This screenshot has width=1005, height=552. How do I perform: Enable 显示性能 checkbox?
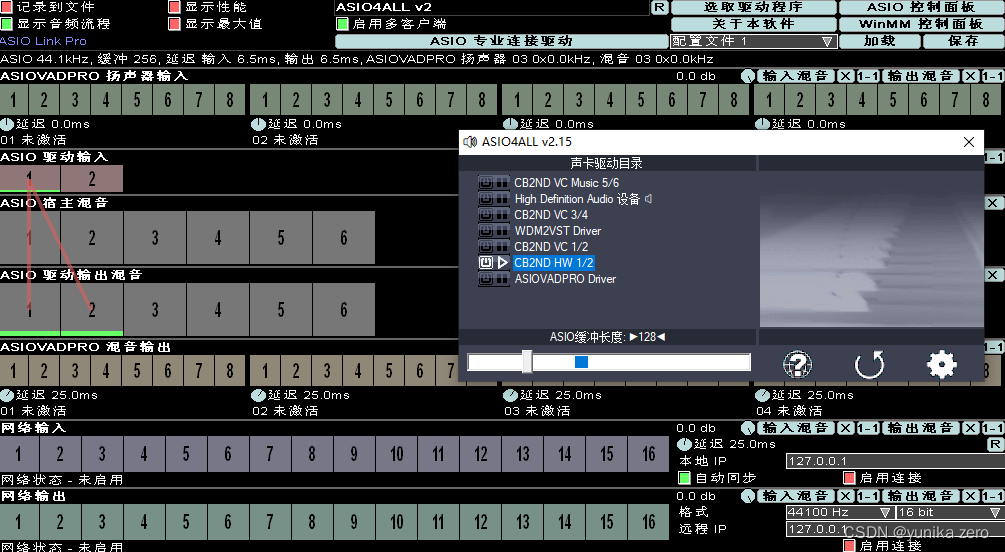[174, 7]
